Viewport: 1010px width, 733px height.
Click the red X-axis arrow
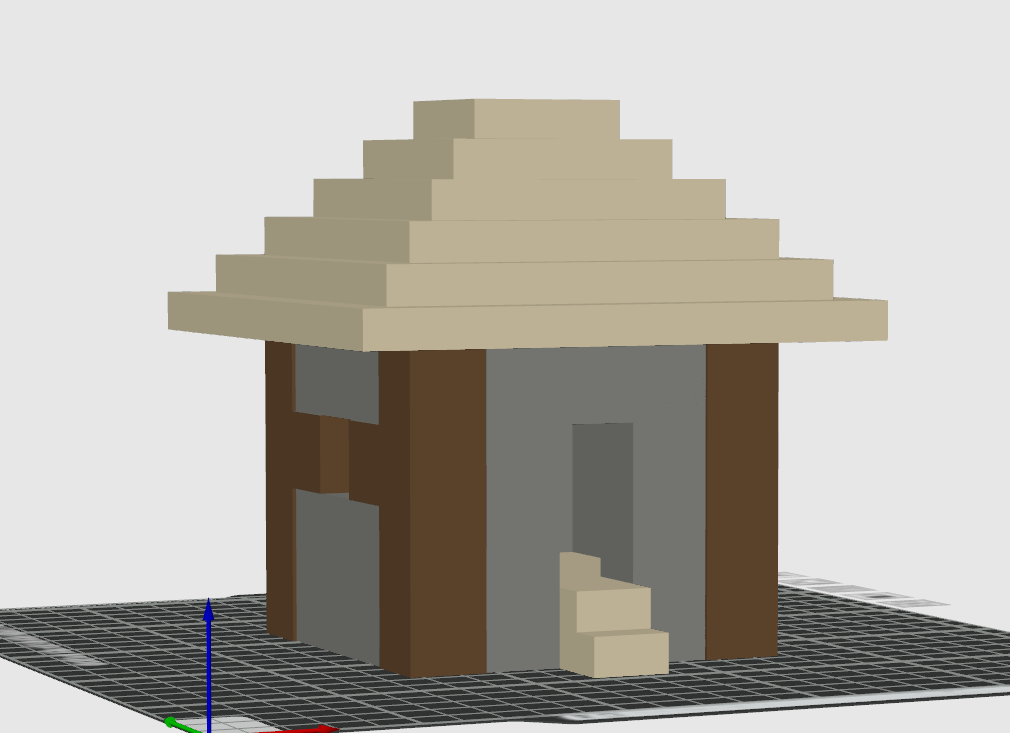(x=296, y=730)
